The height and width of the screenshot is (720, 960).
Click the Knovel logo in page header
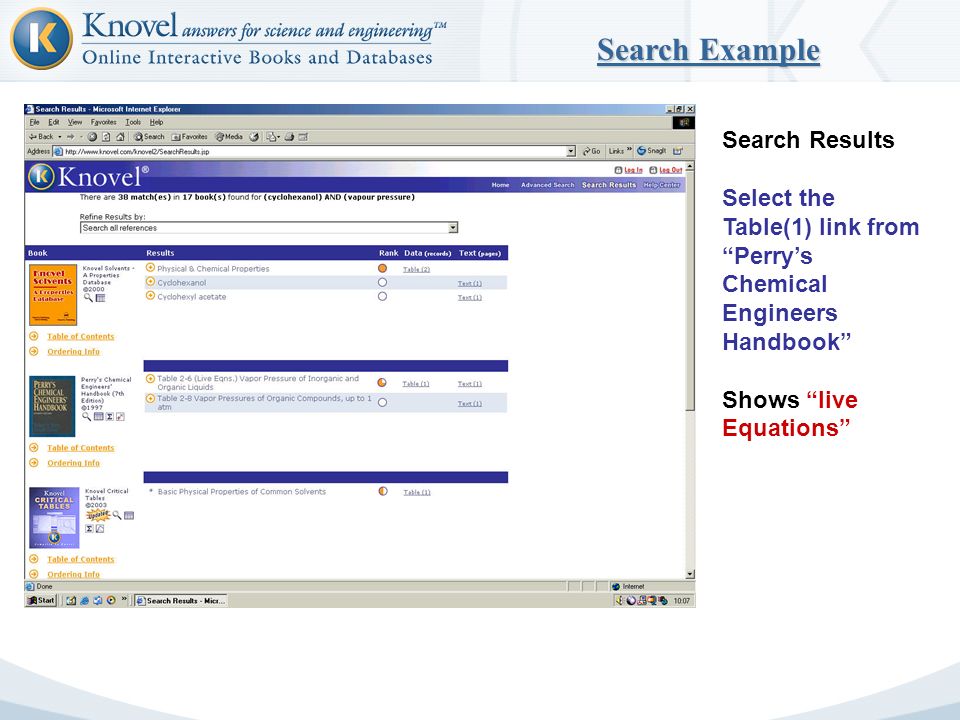pyautogui.click(x=88, y=176)
